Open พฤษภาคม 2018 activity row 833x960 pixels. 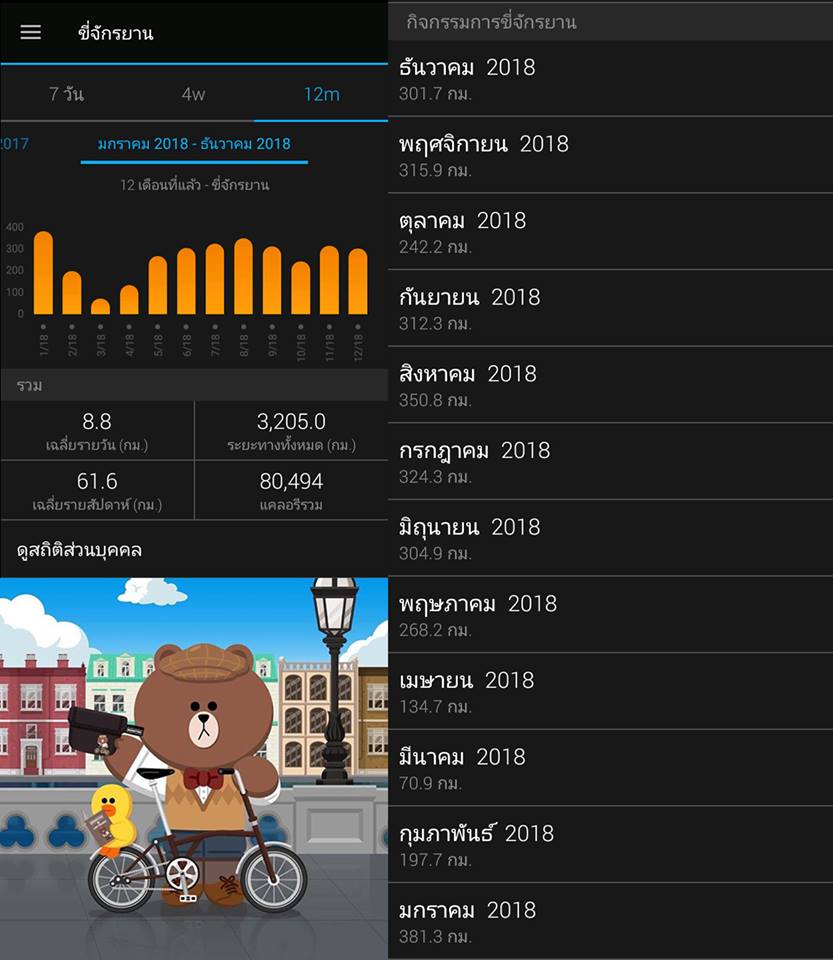click(x=610, y=615)
